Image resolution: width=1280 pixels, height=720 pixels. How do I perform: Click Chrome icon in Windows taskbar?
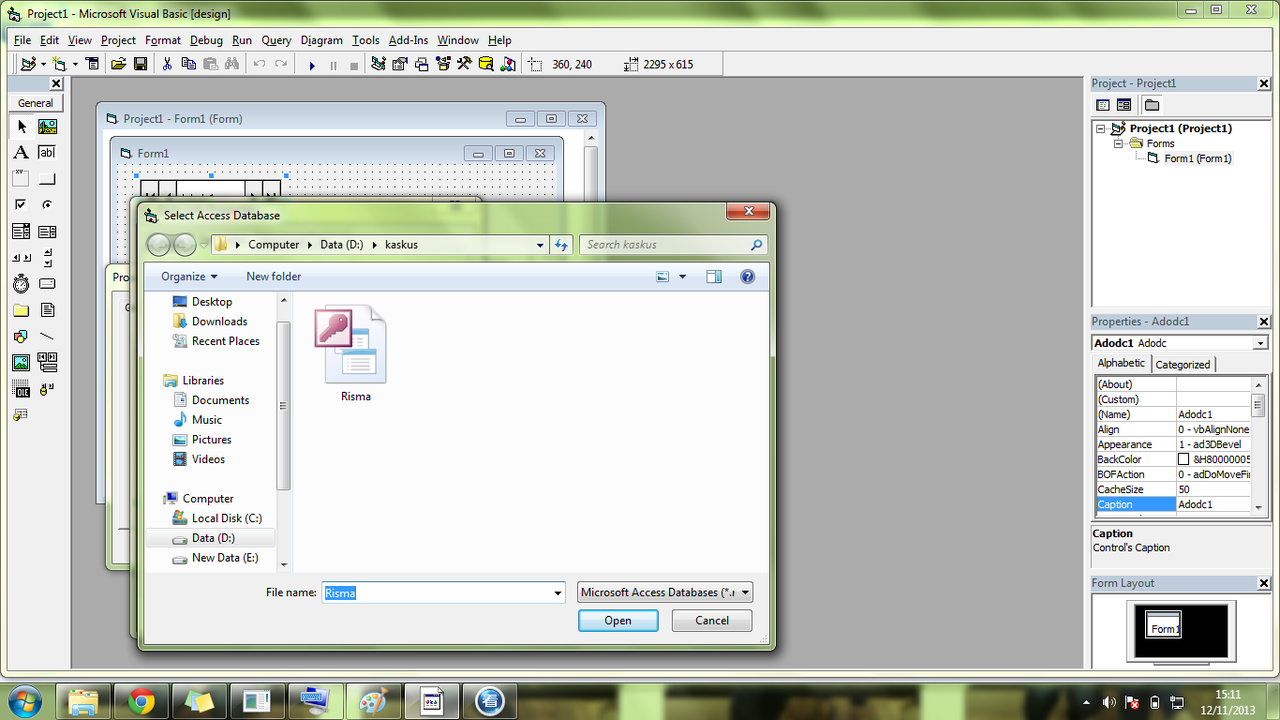[141, 702]
